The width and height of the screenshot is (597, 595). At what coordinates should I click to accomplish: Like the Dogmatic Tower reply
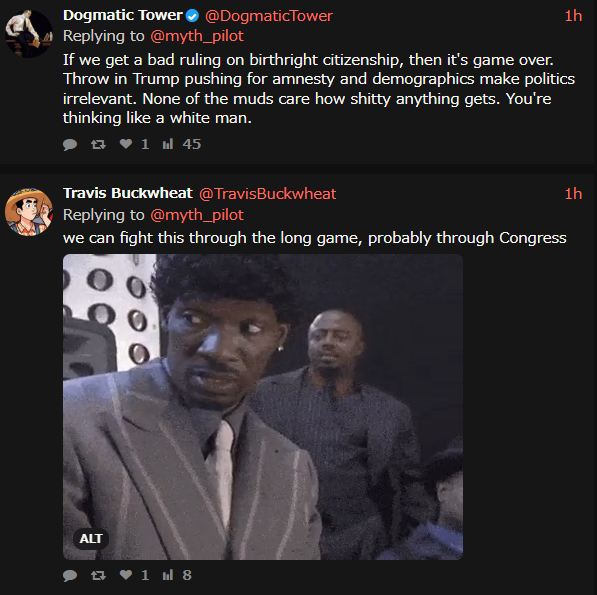click(126, 144)
